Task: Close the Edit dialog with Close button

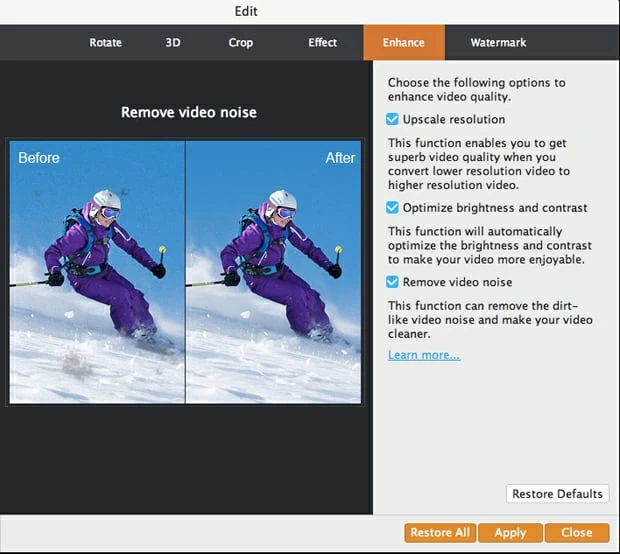Action: [x=576, y=533]
